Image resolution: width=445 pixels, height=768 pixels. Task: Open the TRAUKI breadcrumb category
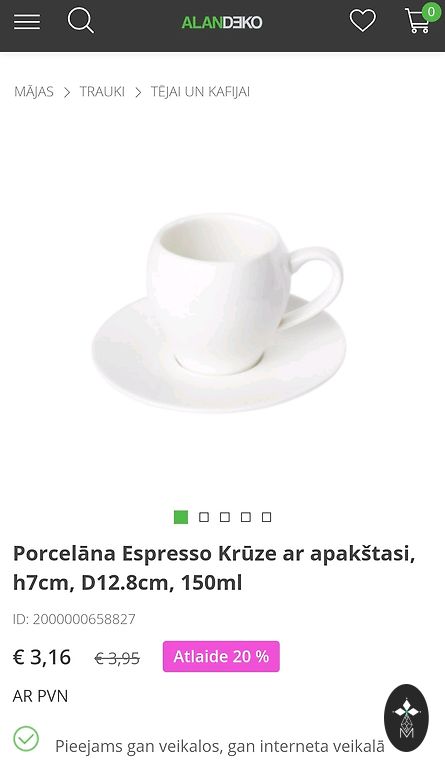tap(102, 92)
